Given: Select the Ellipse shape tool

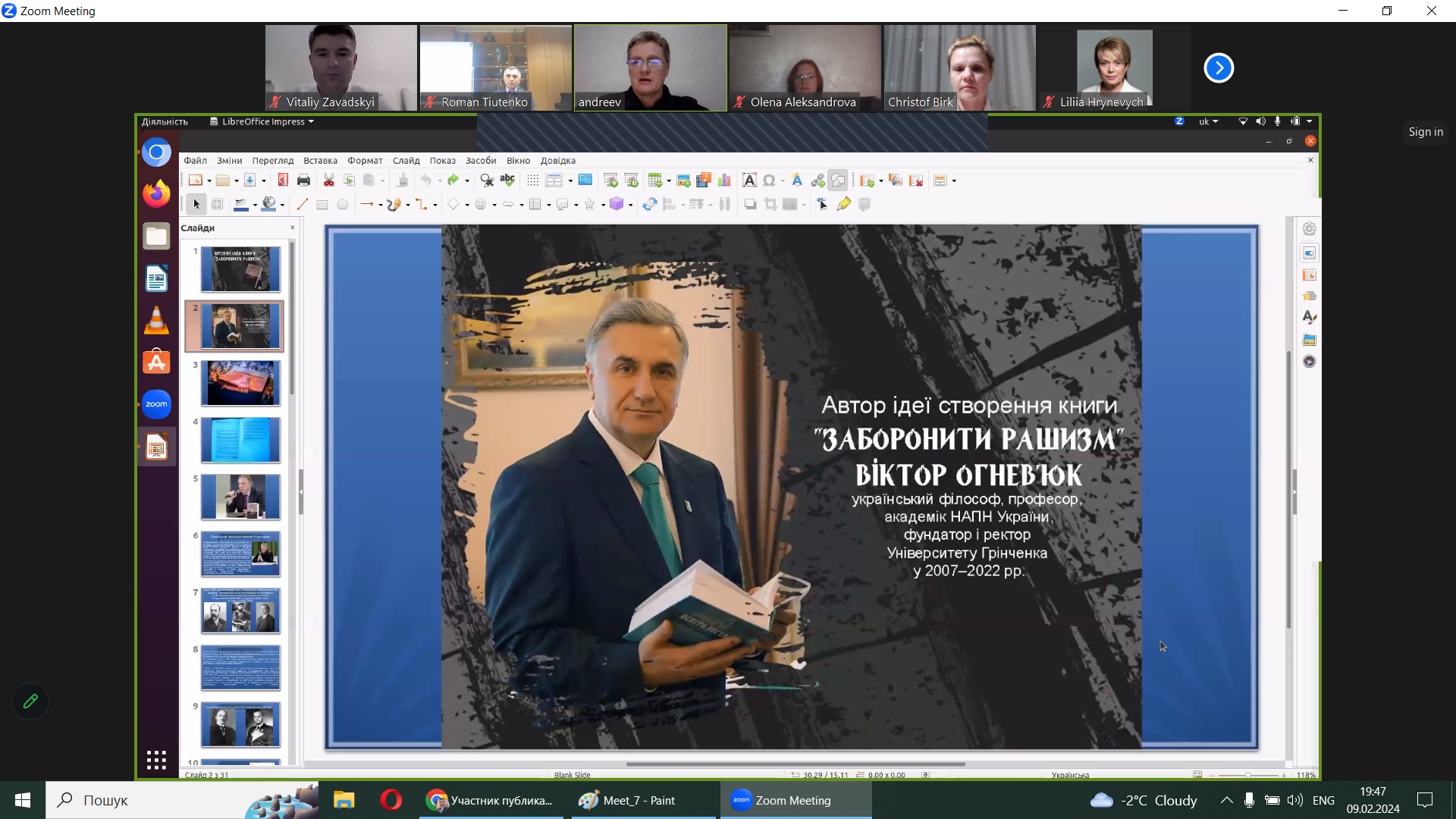Looking at the screenshot, I should pyautogui.click(x=343, y=205).
